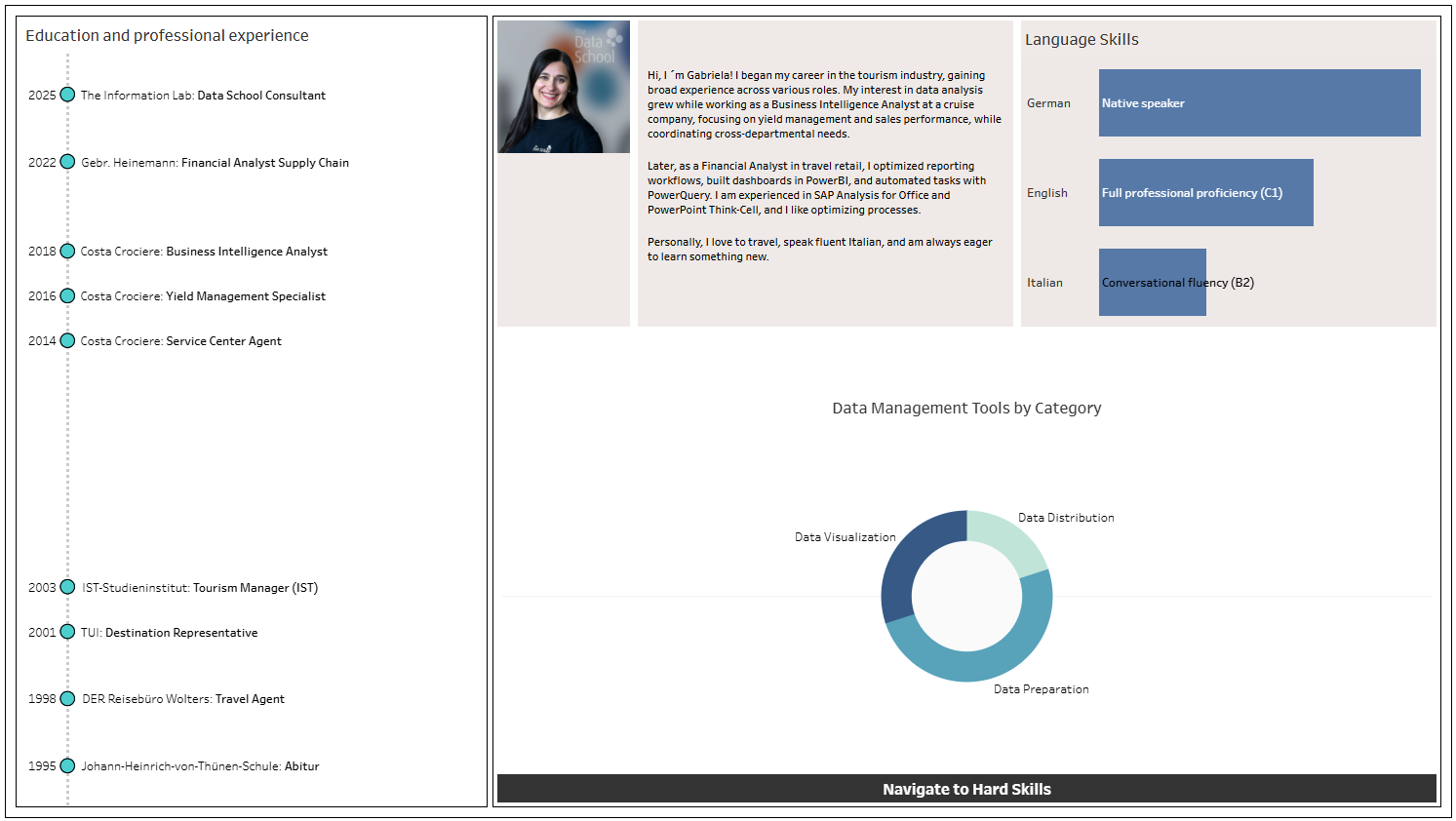Click the 'German' language label

click(1048, 103)
